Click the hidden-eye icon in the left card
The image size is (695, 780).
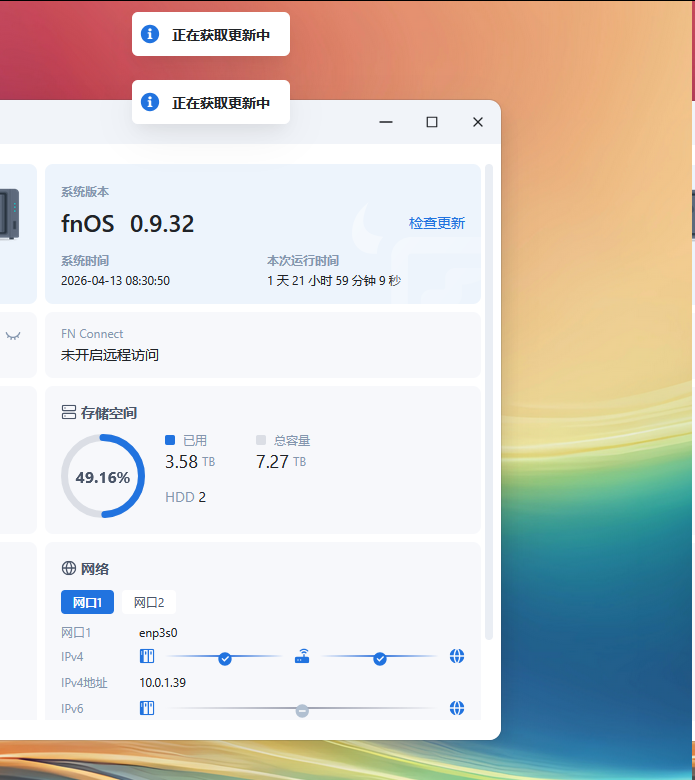pyautogui.click(x=13, y=336)
